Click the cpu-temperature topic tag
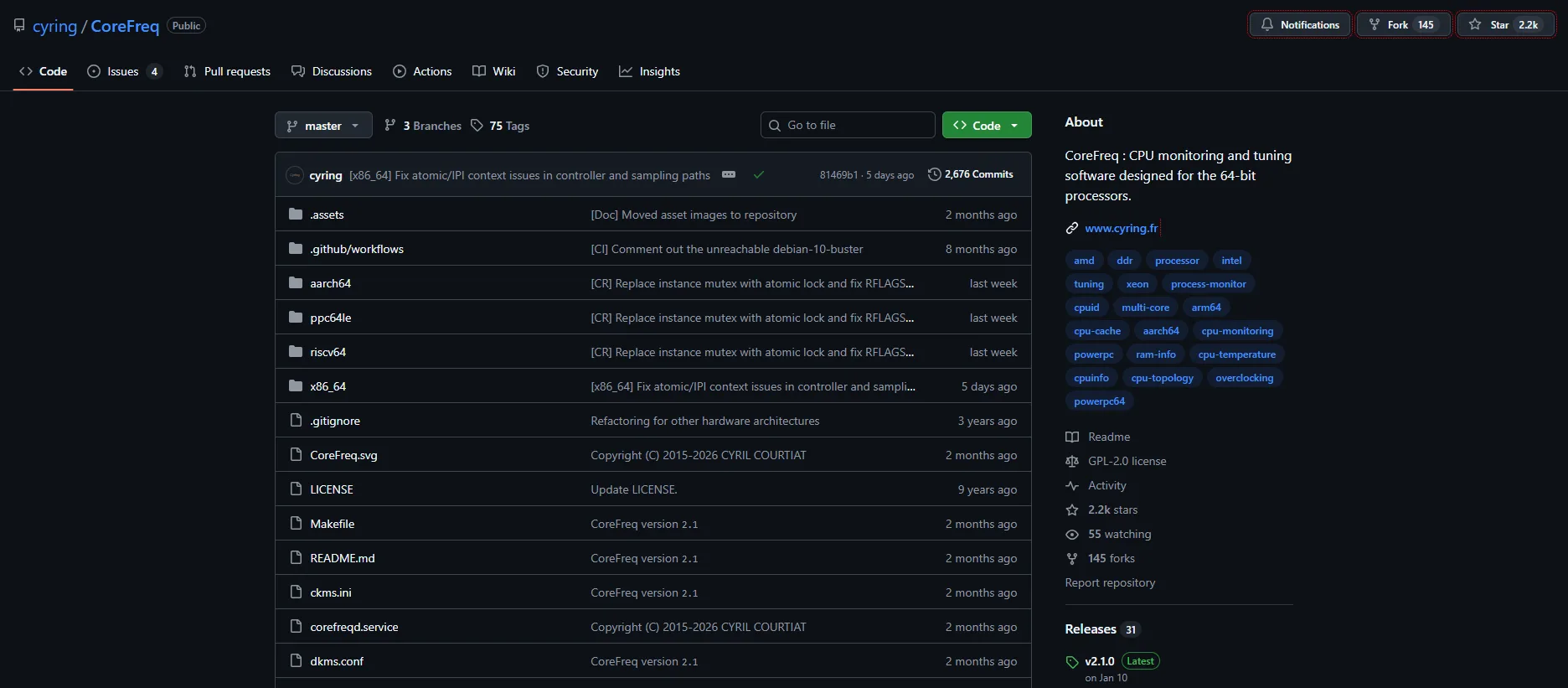The image size is (1568, 688). [x=1236, y=354]
